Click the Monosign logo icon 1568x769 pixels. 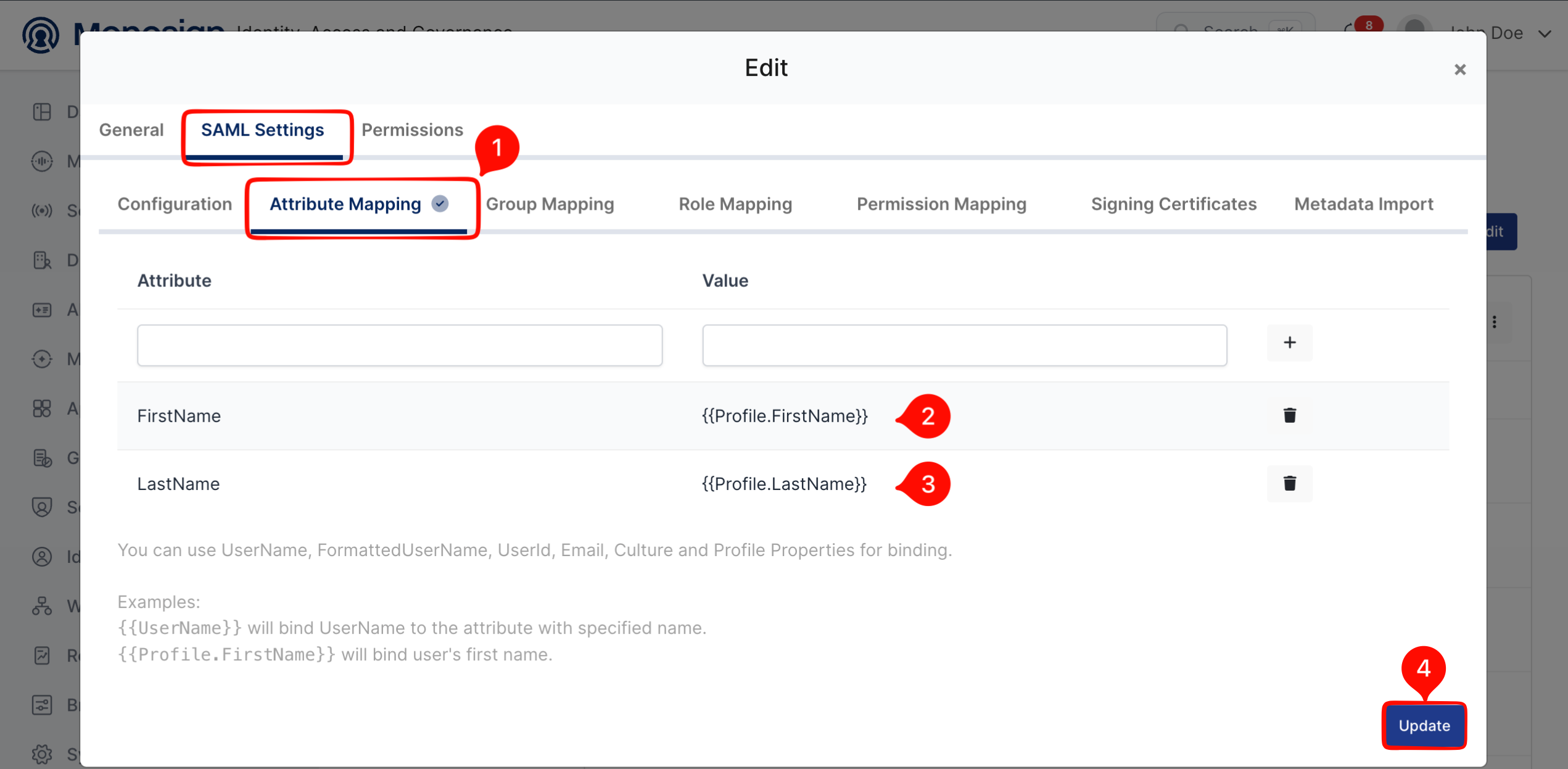tap(41, 34)
